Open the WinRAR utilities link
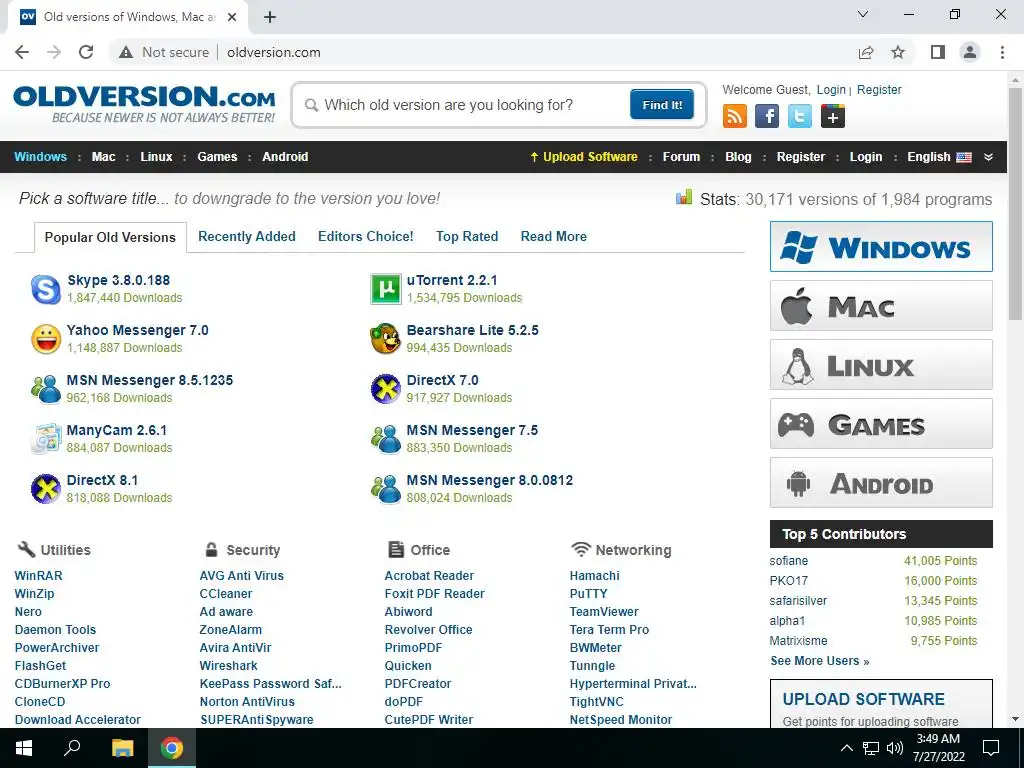The image size is (1024, 768). coord(39,575)
